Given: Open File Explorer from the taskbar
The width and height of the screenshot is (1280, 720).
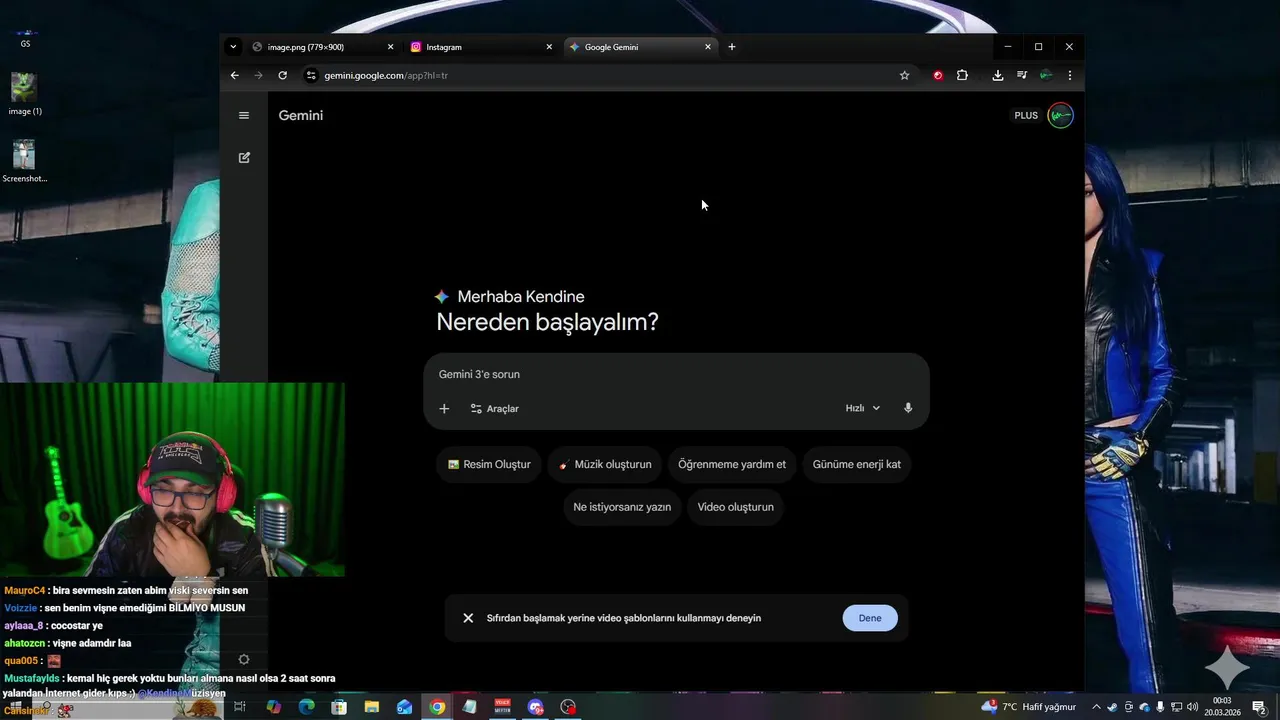Looking at the screenshot, I should pos(372,707).
